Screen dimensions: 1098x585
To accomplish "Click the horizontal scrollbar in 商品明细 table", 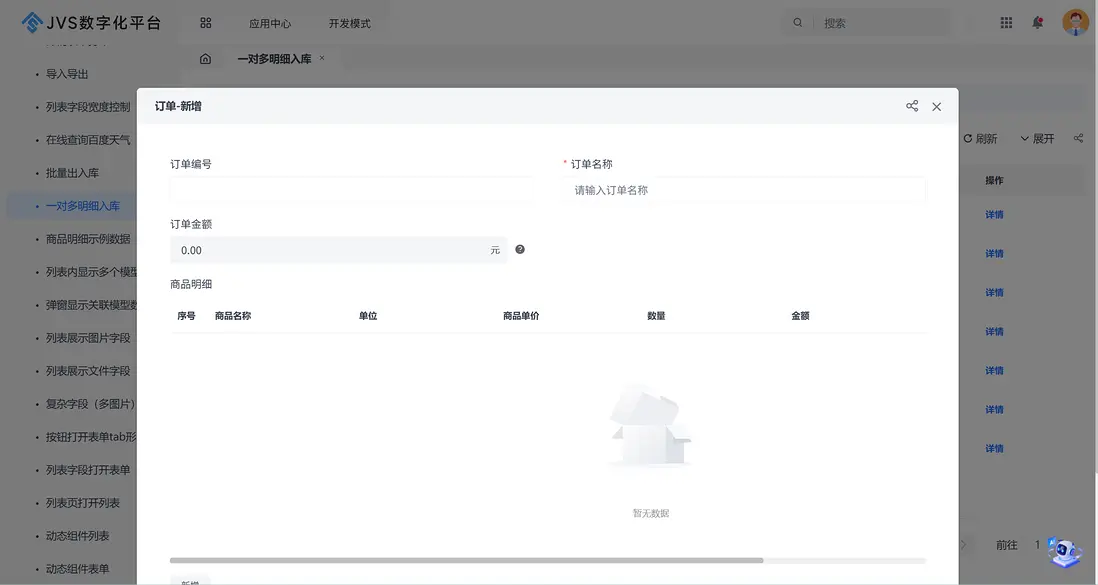I will 466,560.
